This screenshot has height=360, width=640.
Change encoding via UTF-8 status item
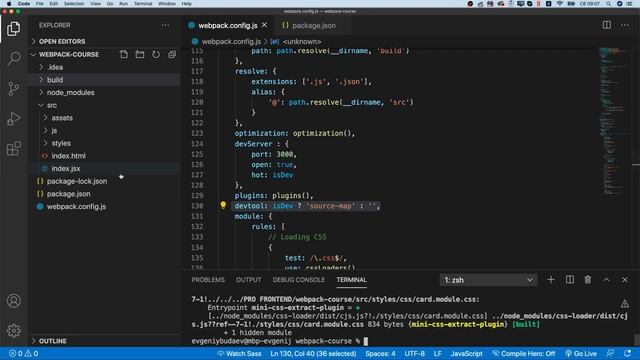(x=414, y=353)
